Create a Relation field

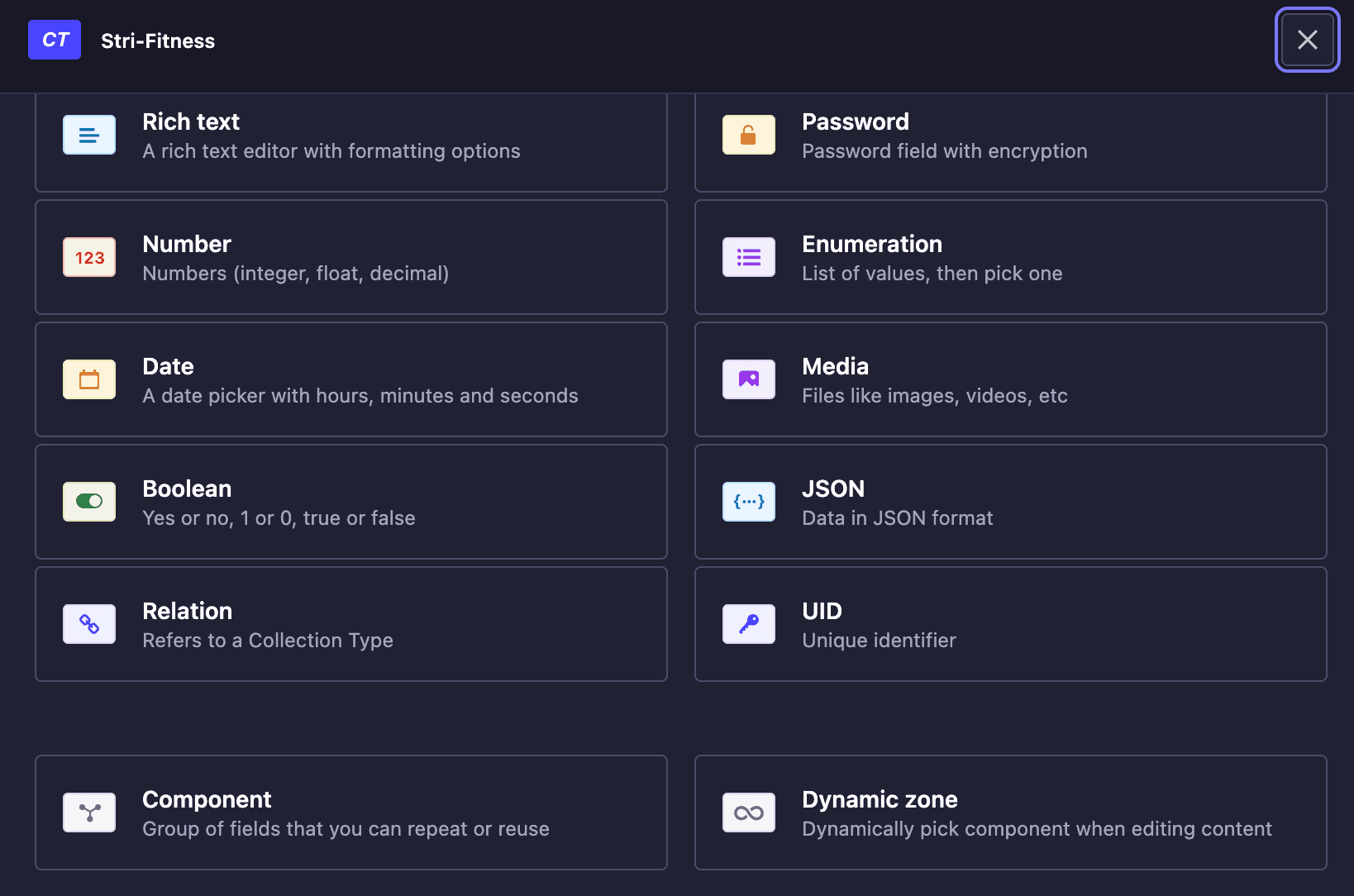(351, 624)
